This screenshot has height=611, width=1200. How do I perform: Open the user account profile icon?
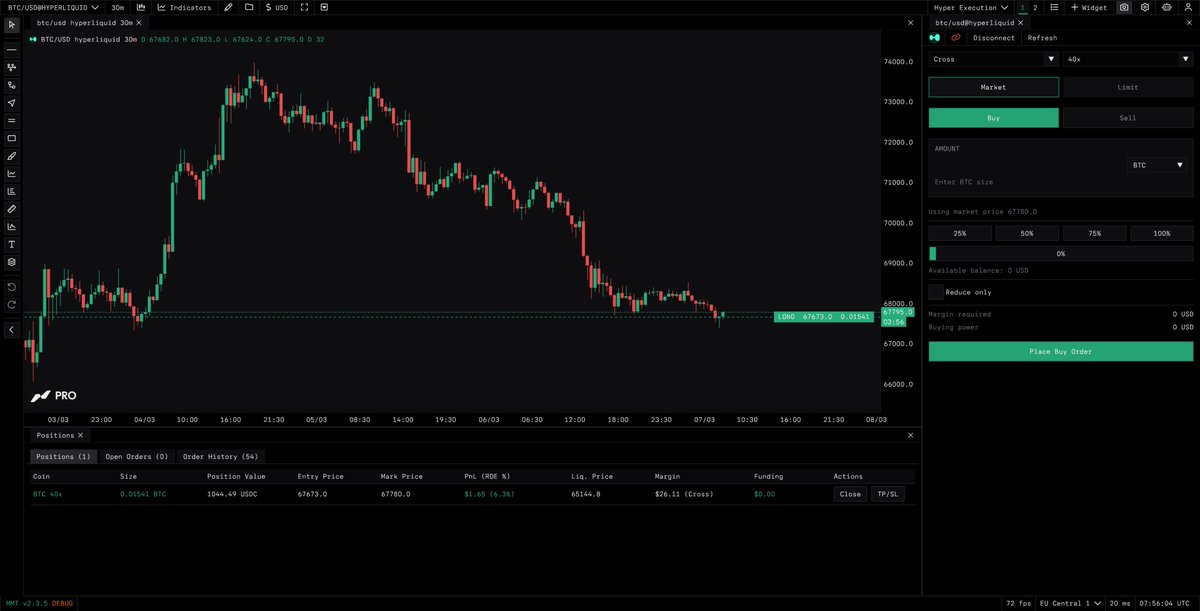pyautogui.click(x=1187, y=7)
